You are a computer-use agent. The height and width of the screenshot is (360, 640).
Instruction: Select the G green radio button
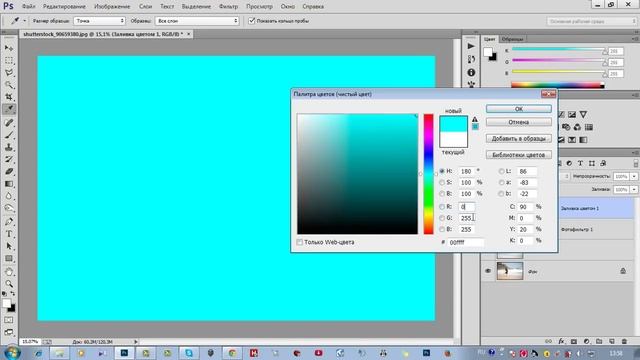click(442, 218)
